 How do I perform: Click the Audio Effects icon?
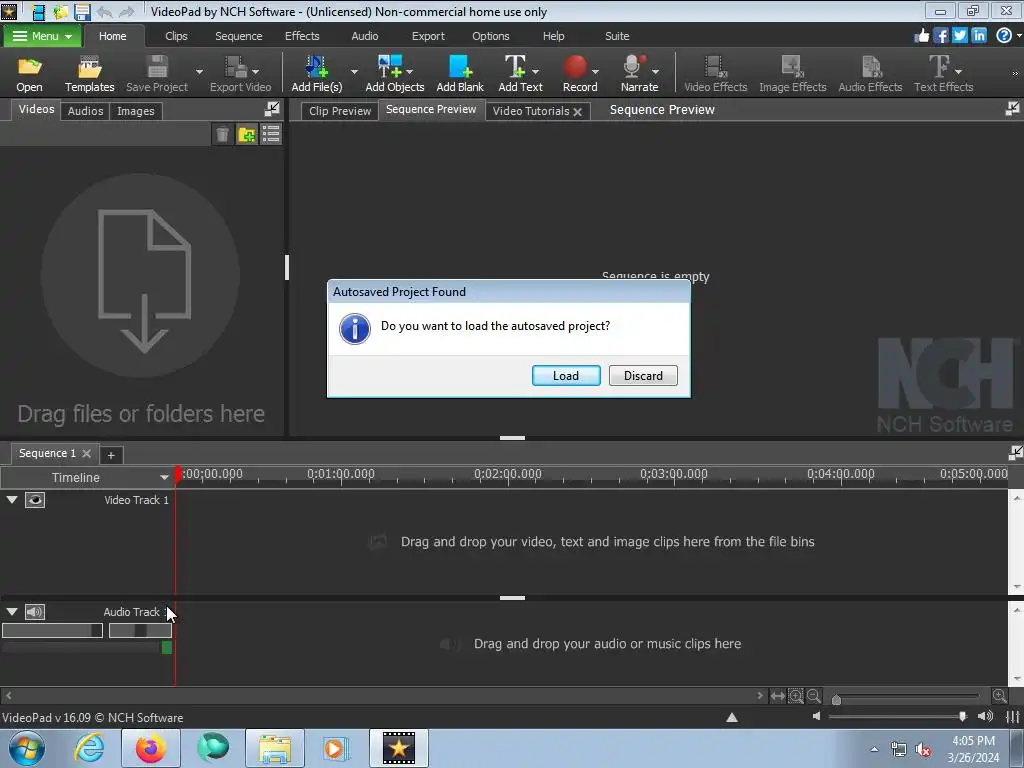871,67
